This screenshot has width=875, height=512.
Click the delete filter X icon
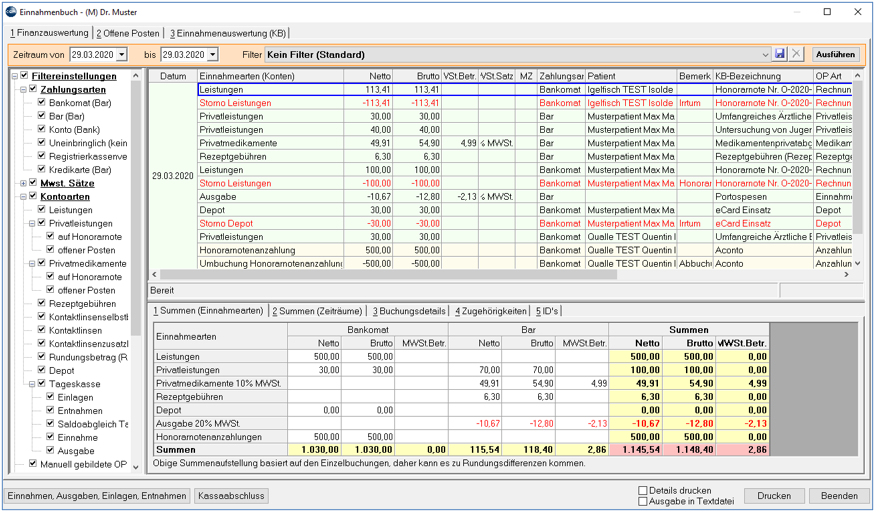[x=796, y=54]
